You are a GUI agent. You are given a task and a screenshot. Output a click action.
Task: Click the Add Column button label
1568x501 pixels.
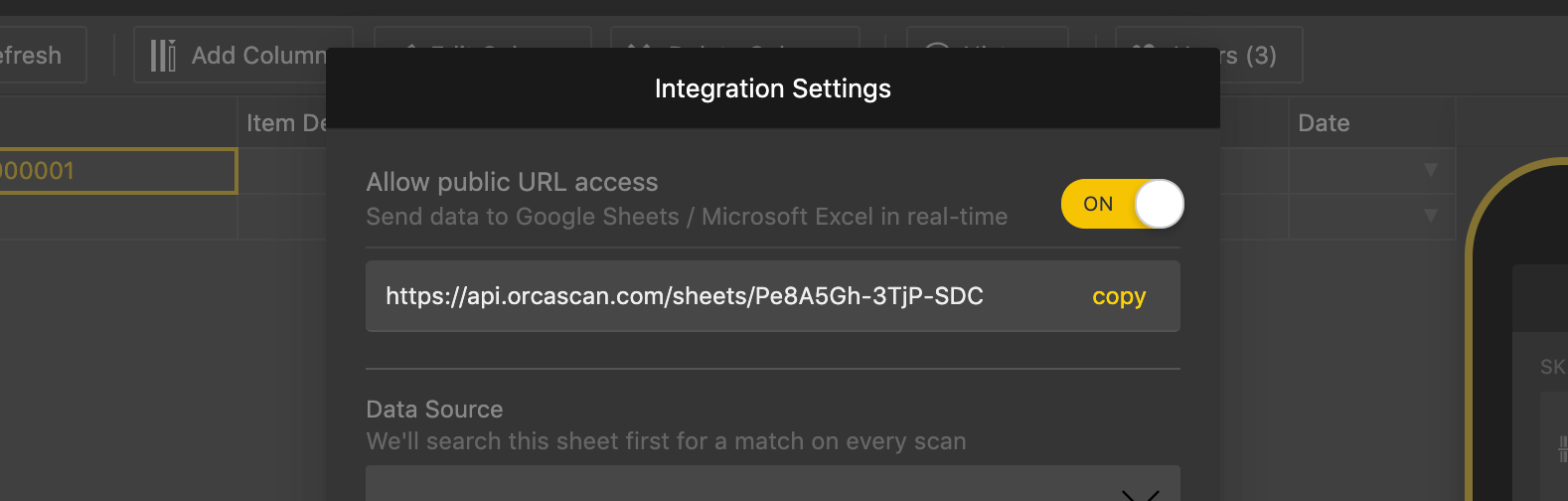(258, 56)
